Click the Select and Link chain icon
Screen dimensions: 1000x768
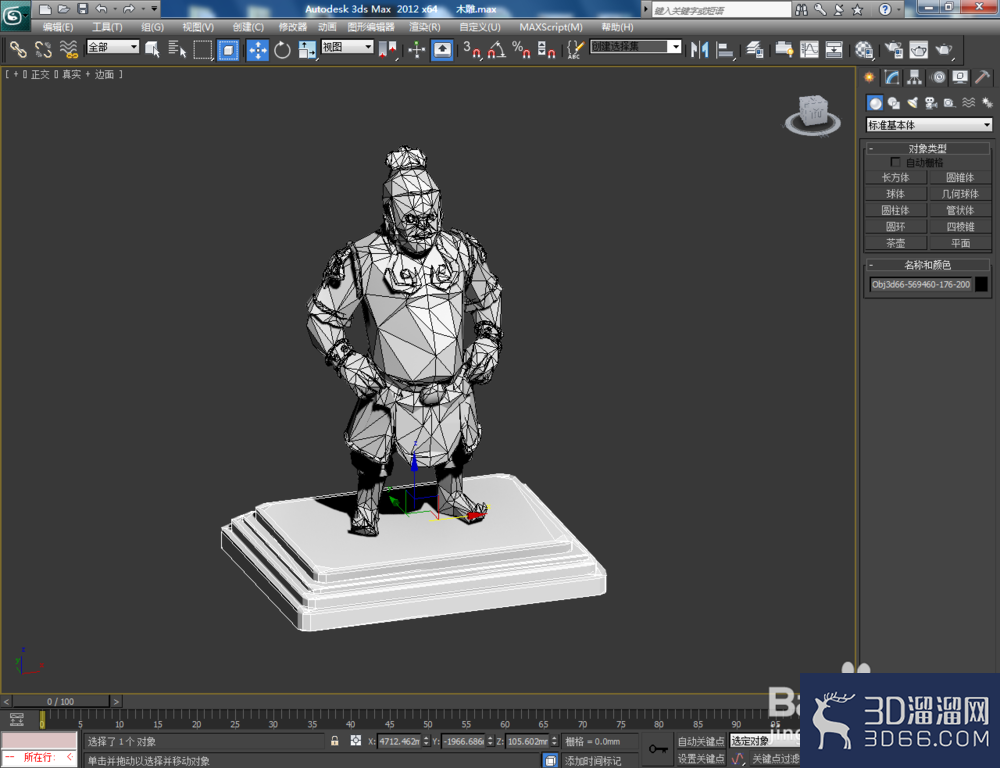[x=18, y=49]
